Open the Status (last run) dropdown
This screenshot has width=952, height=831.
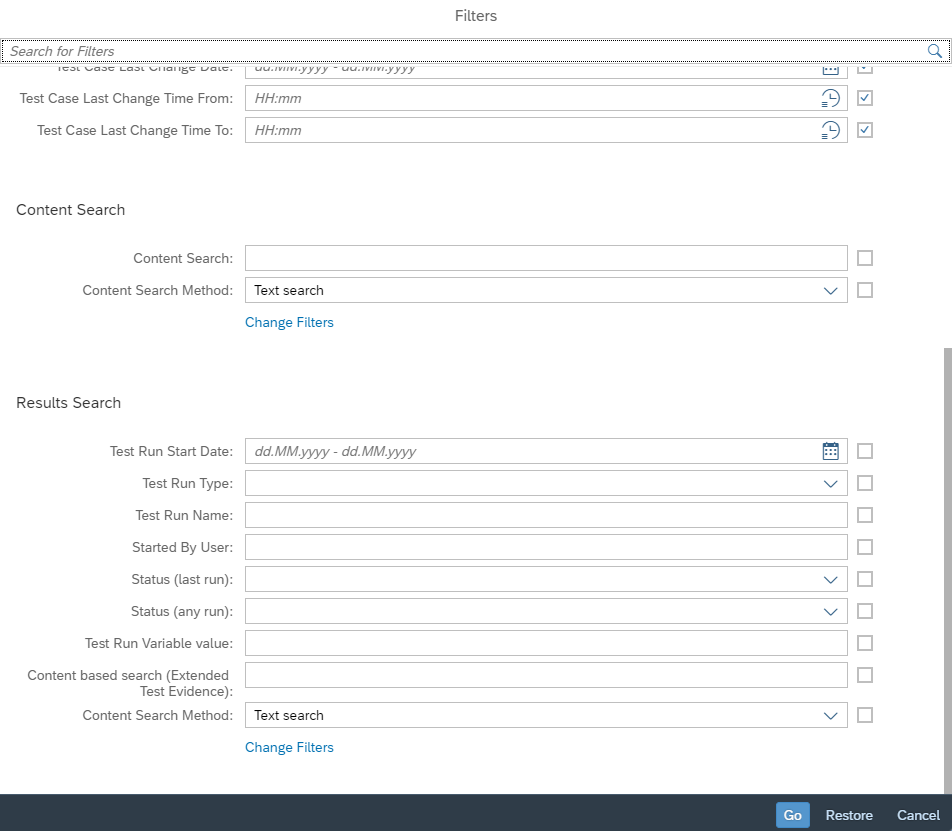pos(830,579)
